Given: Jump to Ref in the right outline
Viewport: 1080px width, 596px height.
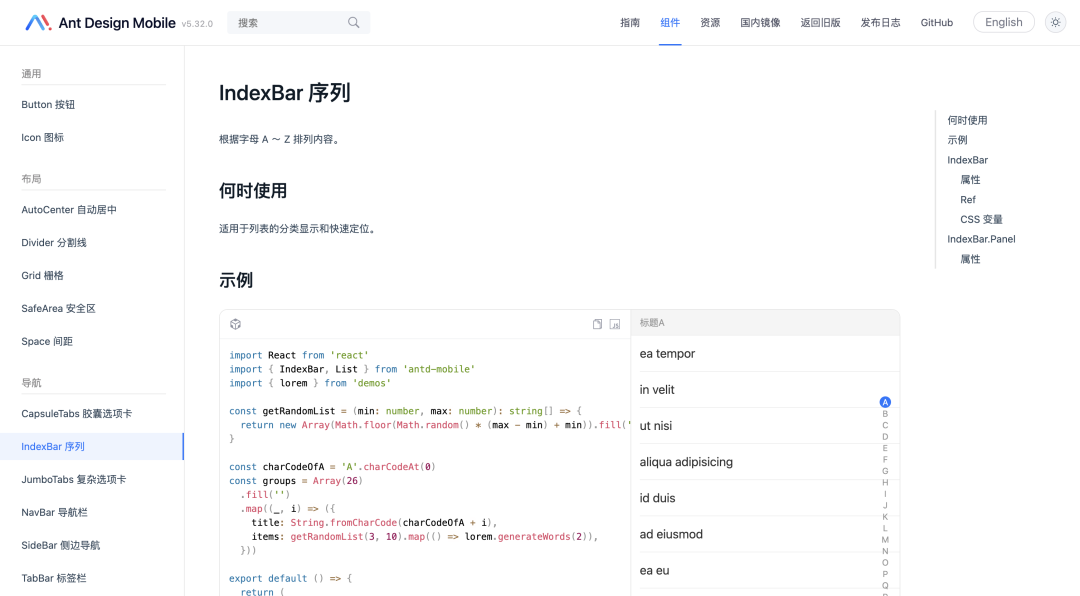Looking at the screenshot, I should [x=968, y=200].
